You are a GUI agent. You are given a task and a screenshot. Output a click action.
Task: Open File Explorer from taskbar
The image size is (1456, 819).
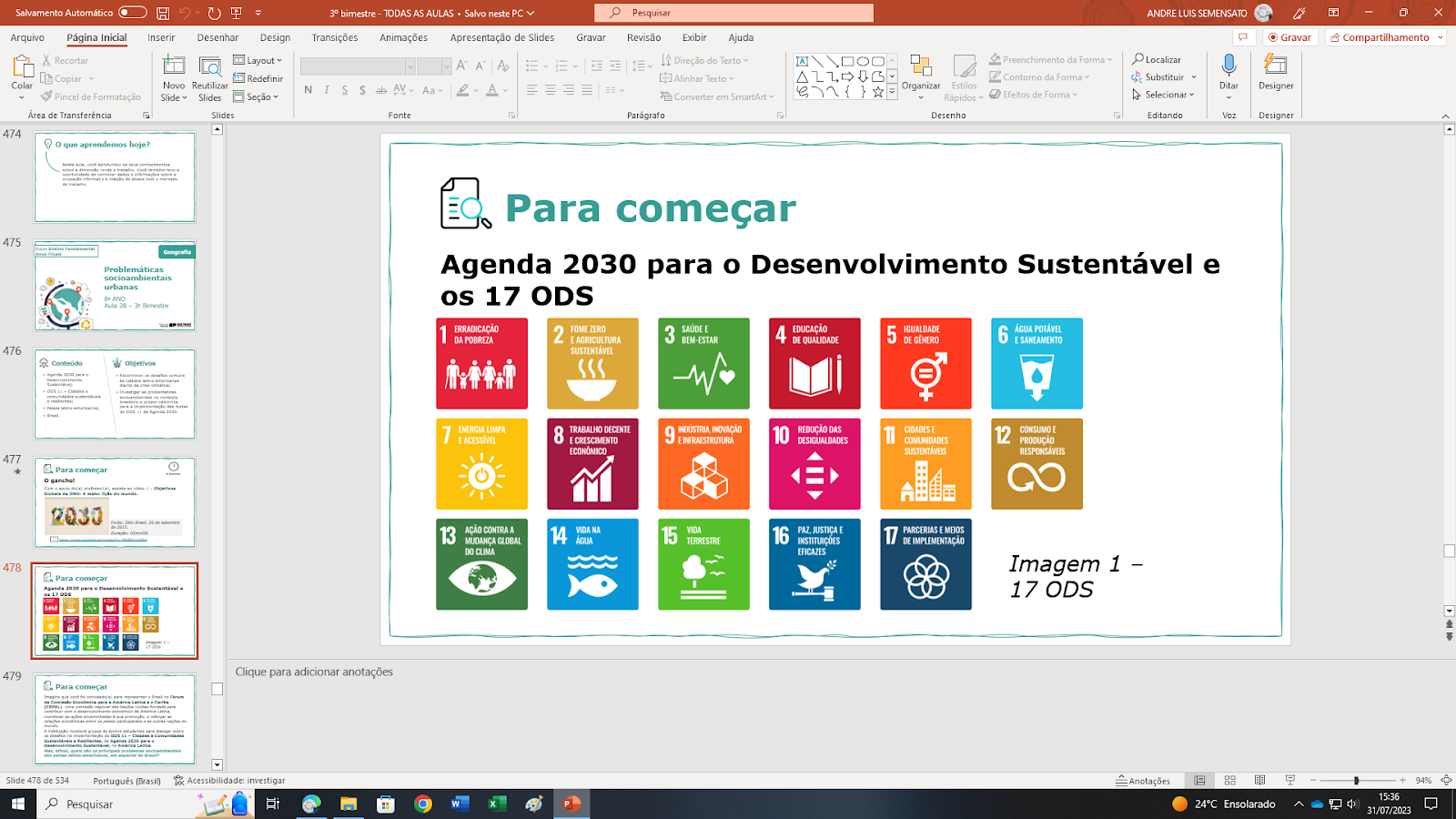pos(348,804)
